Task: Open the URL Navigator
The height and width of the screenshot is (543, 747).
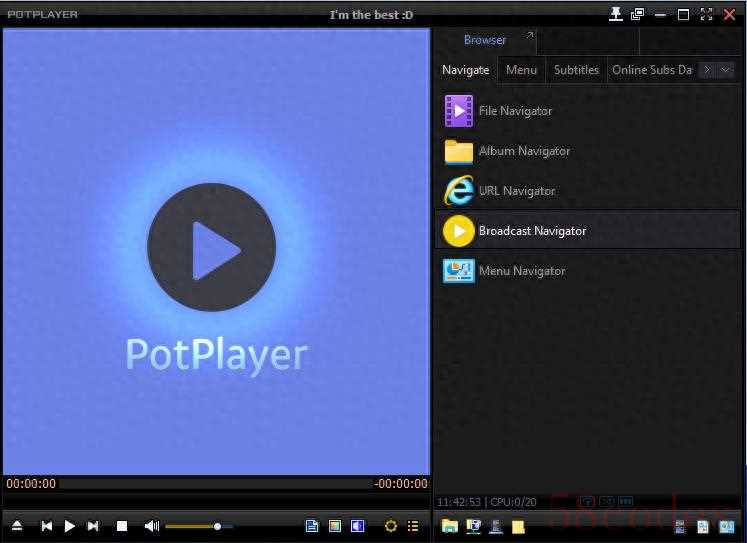Action: click(x=516, y=191)
